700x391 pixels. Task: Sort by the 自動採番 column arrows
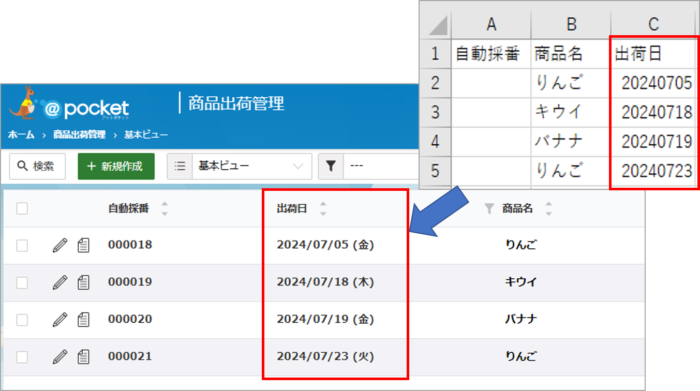(x=165, y=208)
